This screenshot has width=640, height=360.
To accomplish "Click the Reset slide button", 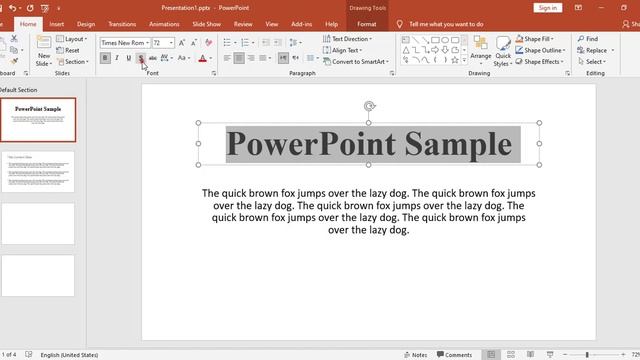I will pos(68,50).
